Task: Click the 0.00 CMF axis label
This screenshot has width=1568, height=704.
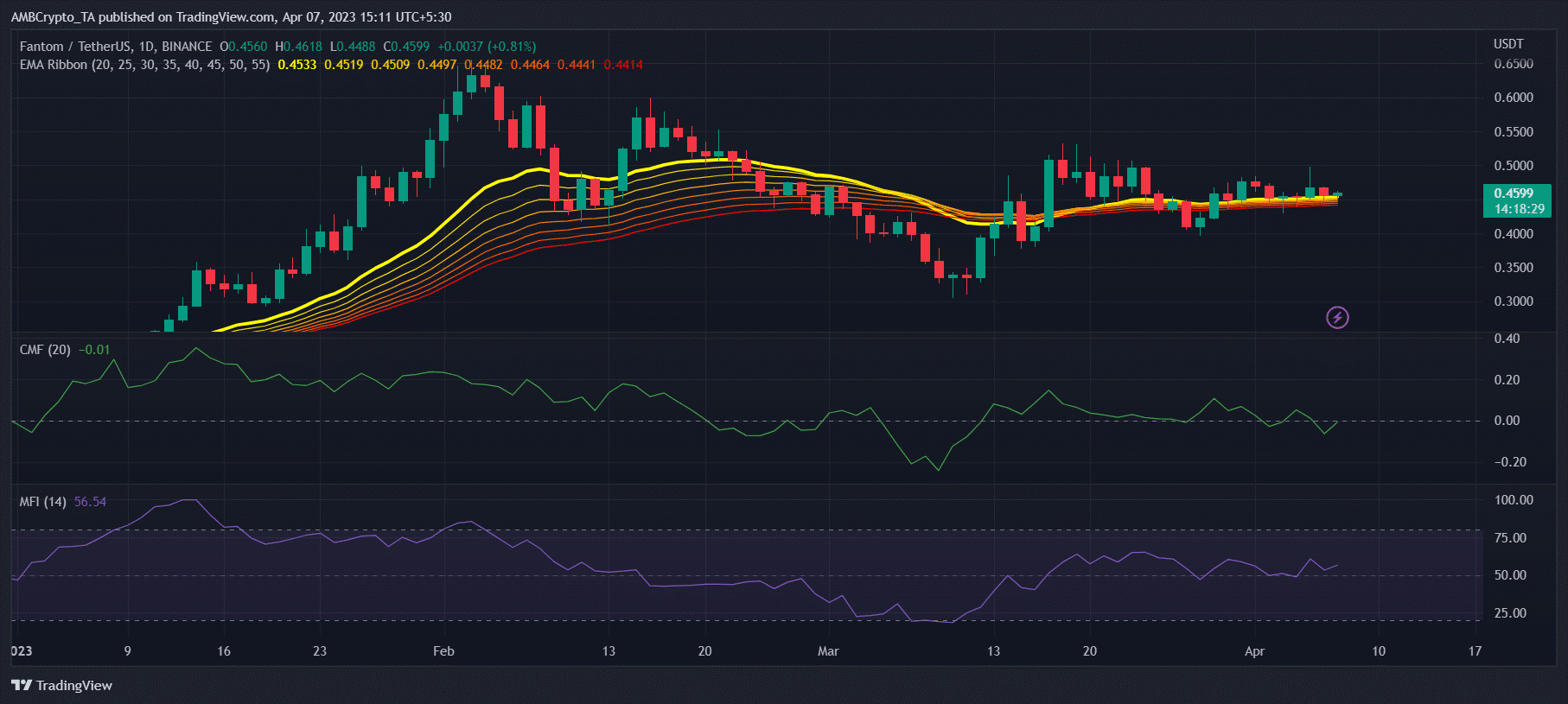Action: click(1507, 421)
